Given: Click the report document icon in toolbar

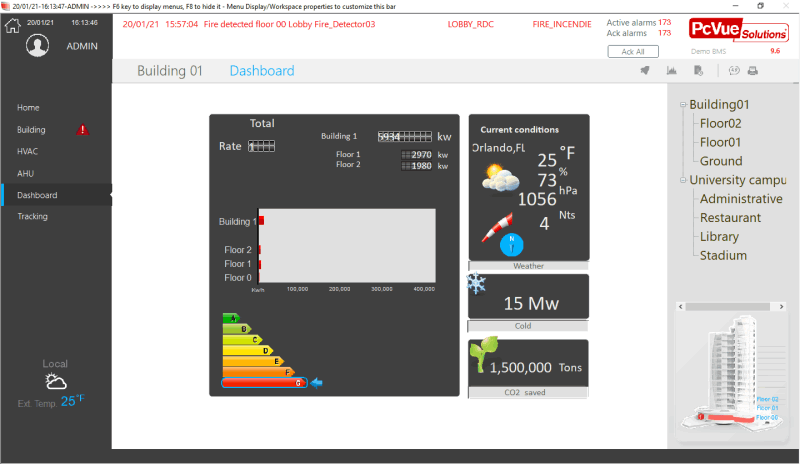Looking at the screenshot, I should (699, 71).
